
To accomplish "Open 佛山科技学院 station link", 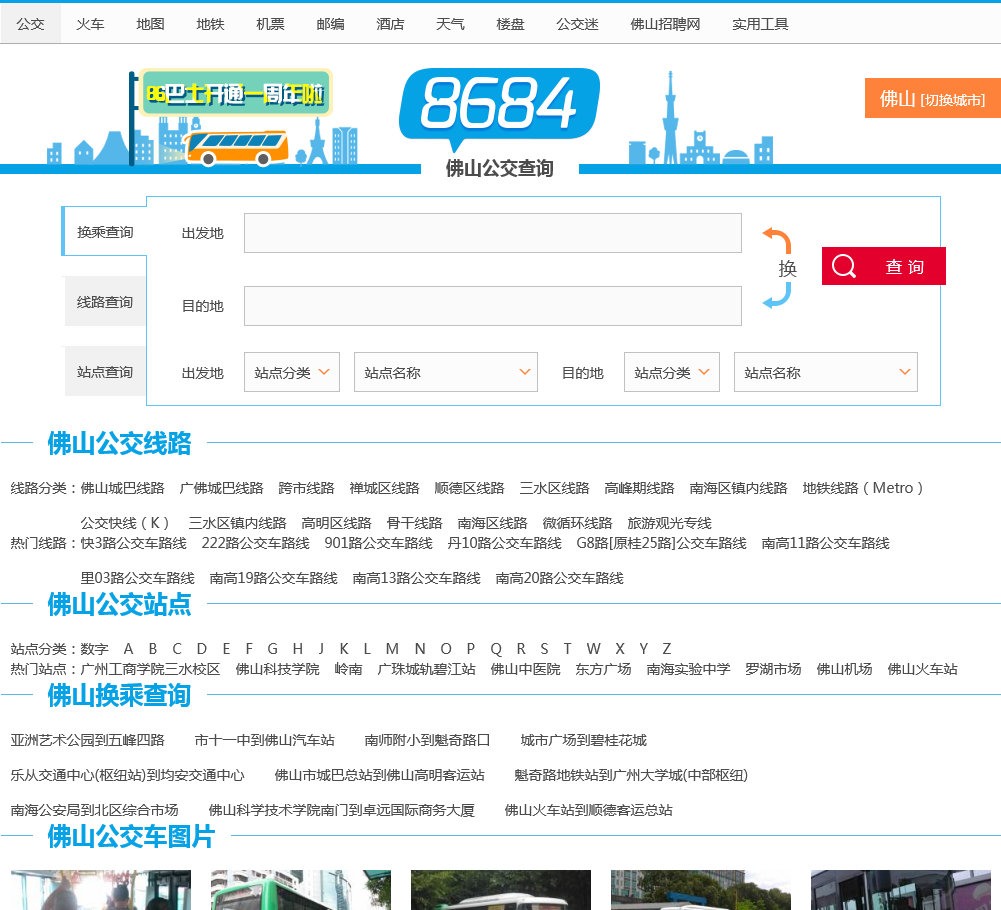I will tap(277, 669).
